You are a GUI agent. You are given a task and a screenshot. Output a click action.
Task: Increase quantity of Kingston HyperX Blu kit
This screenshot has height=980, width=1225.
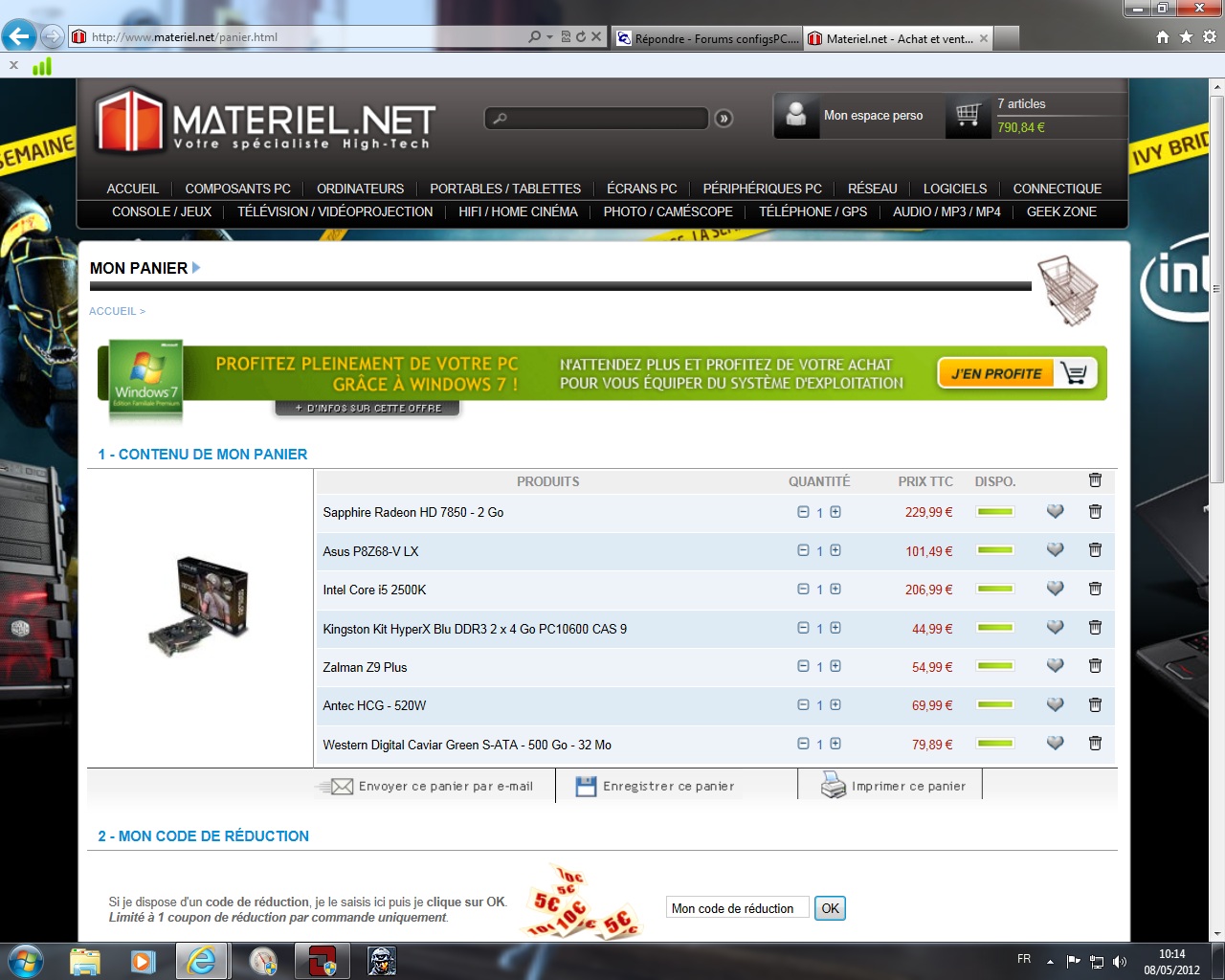835,628
